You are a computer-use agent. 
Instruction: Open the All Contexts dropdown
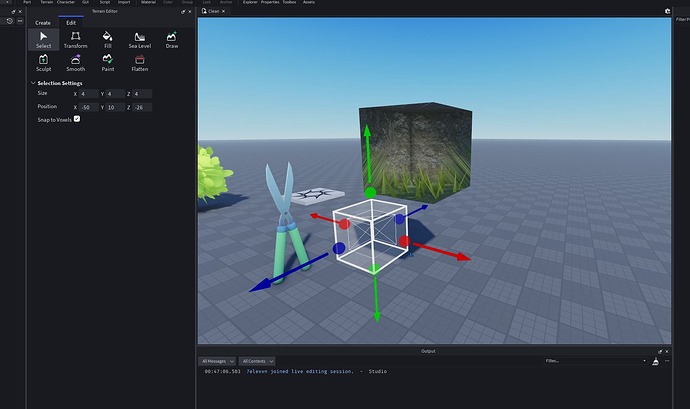[257, 361]
